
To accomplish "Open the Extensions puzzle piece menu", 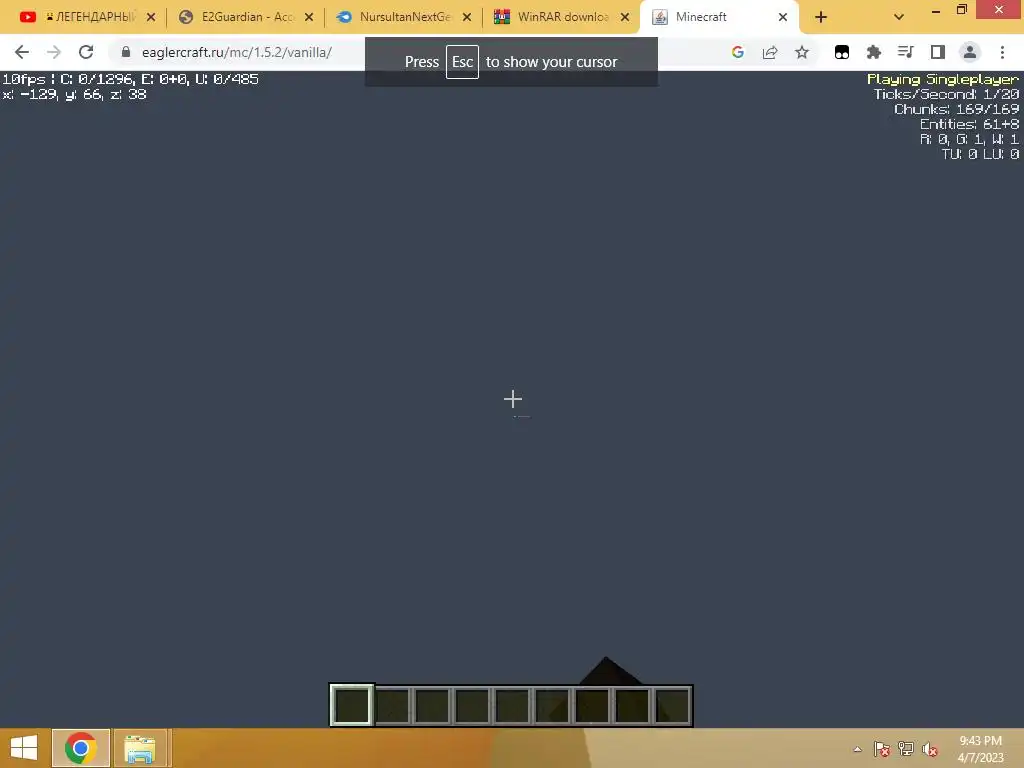I will click(874, 52).
